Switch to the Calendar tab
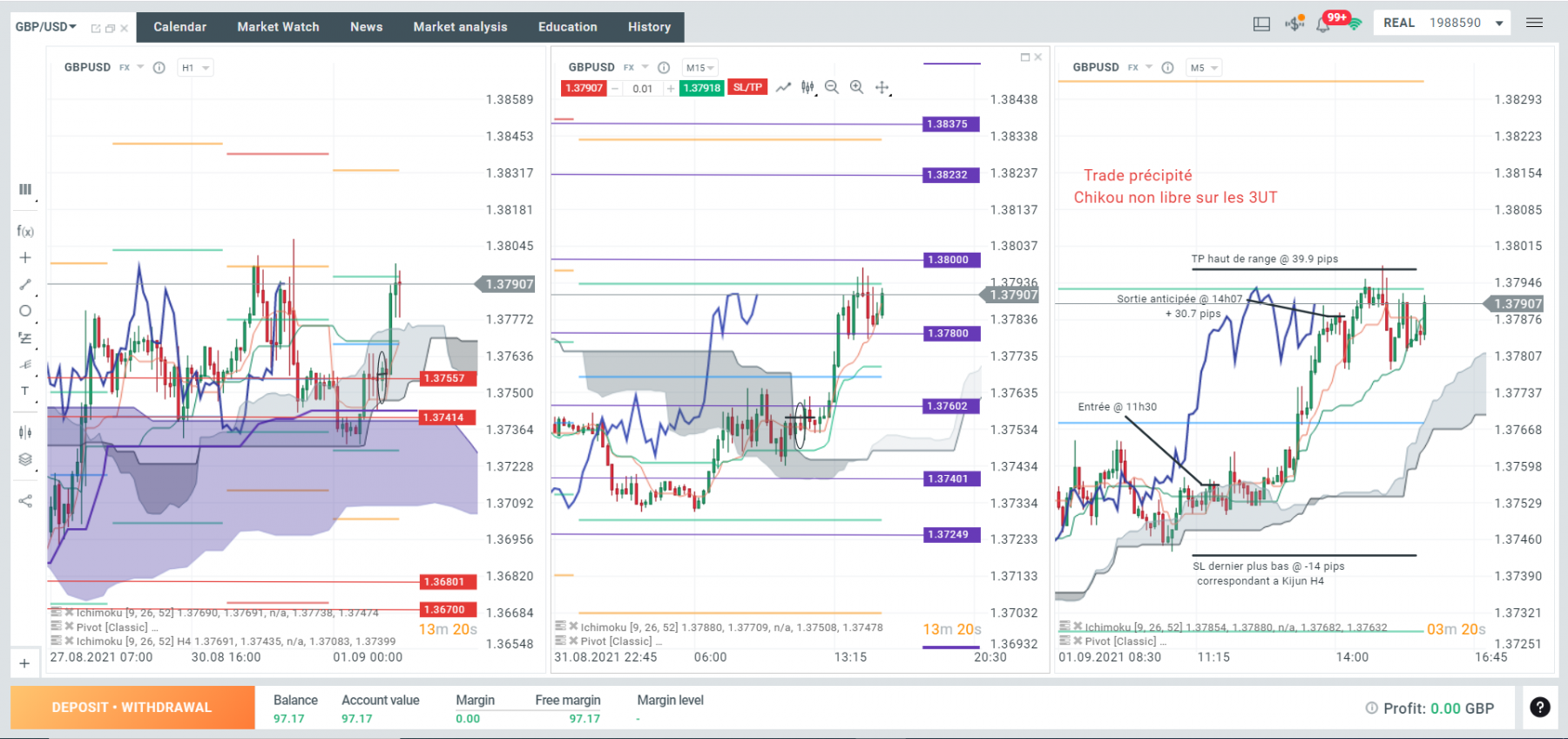This screenshot has width=1568, height=739. (180, 27)
